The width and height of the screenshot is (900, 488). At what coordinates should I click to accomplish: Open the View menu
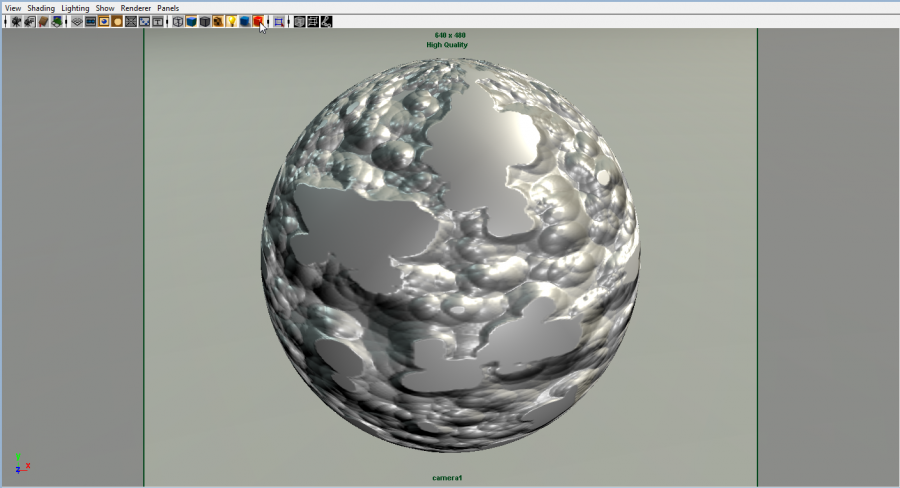(x=13, y=8)
